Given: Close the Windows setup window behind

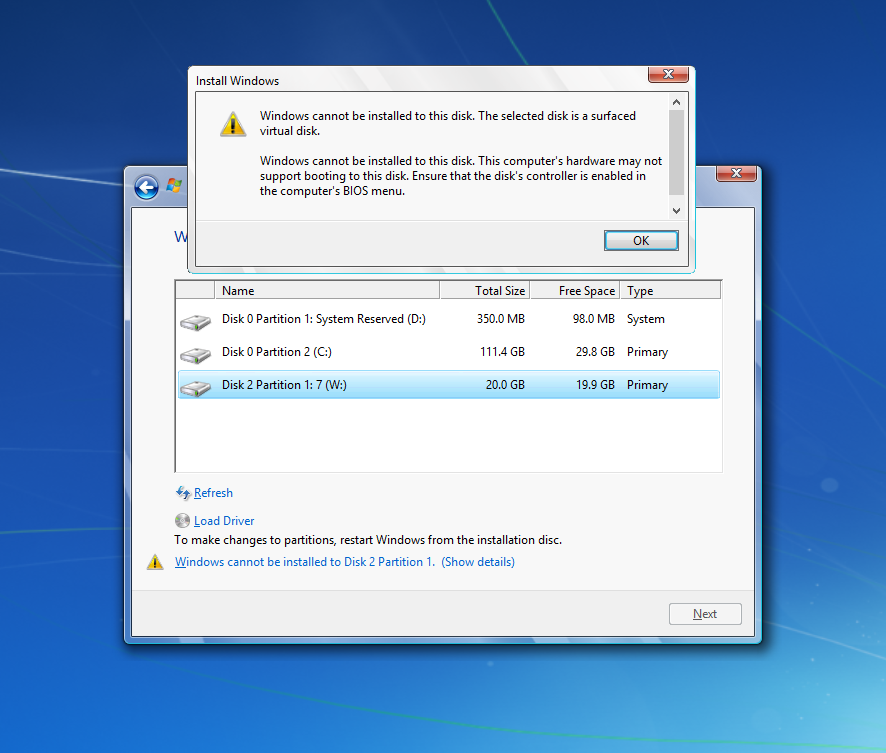Looking at the screenshot, I should [736, 173].
